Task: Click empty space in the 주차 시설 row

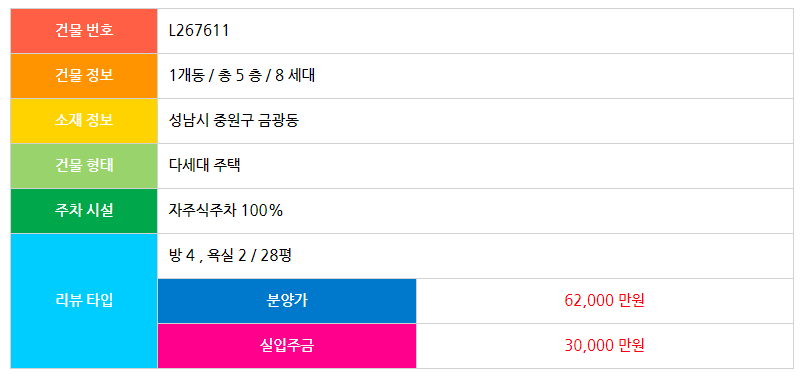Action: (x=539, y=211)
